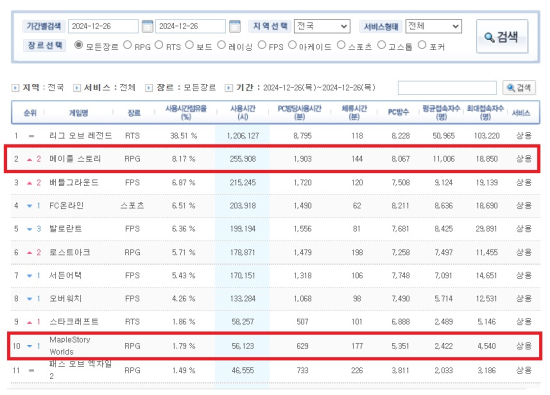Open the 지역선택 region dropdown showing 전국
550x395 pixels.
[322, 26]
